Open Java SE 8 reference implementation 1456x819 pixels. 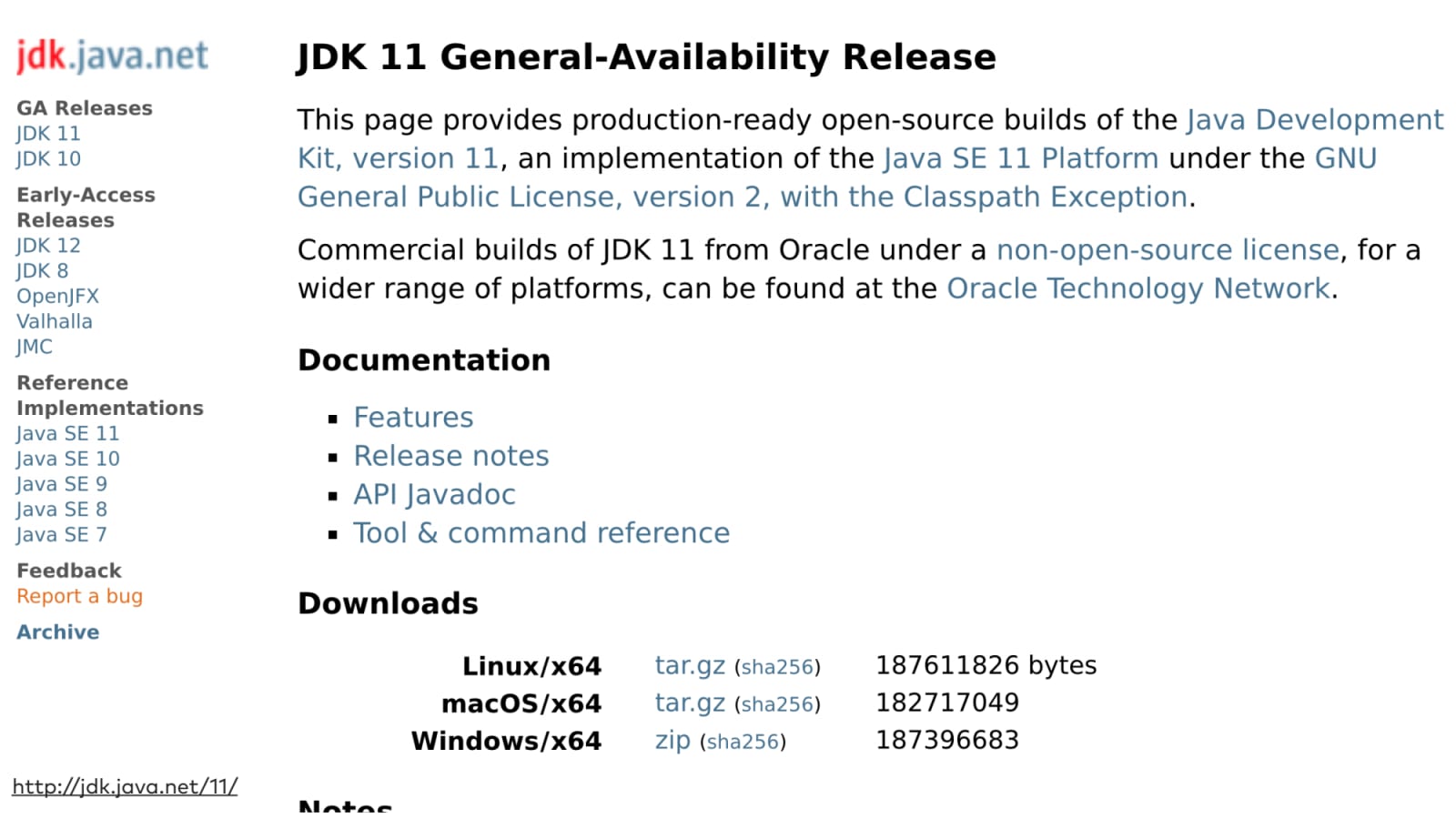pyautogui.click(x=61, y=510)
